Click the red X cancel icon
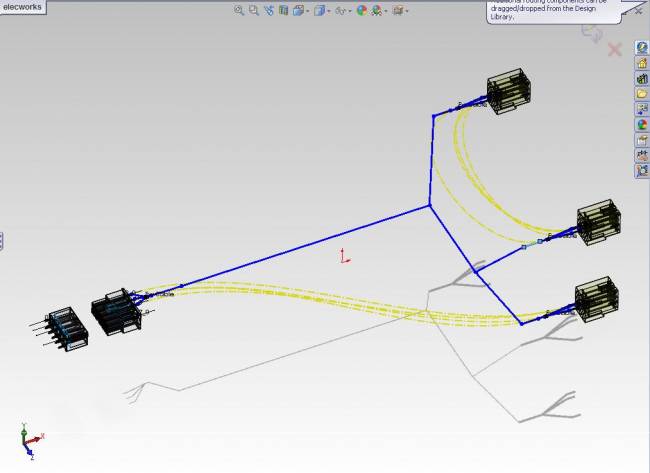Image resolution: width=650 pixels, height=473 pixels. pos(615,50)
